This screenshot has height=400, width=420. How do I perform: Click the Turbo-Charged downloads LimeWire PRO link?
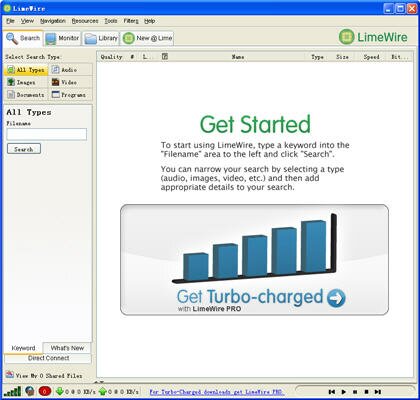point(216,392)
